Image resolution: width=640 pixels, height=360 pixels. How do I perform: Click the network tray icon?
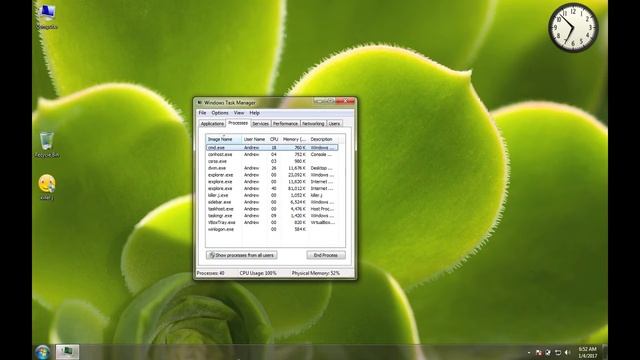click(x=558, y=353)
